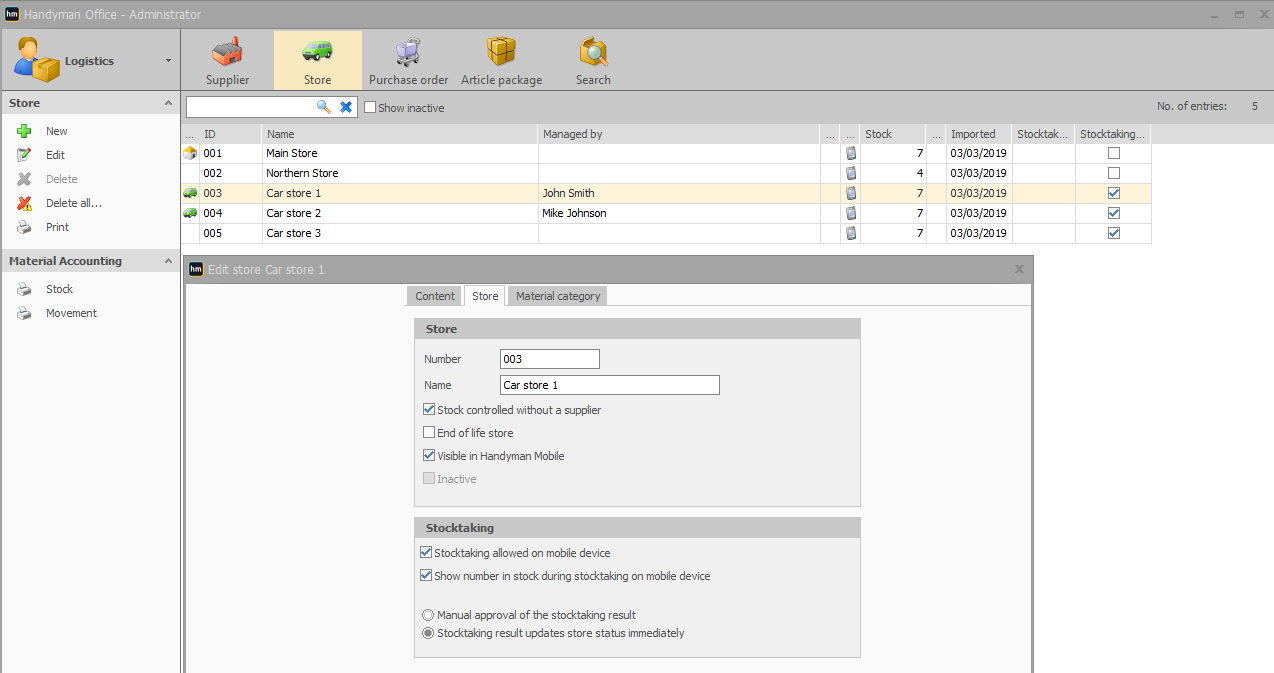This screenshot has width=1274, height=673.
Task: Click the Print printer icon
Action: (25, 227)
